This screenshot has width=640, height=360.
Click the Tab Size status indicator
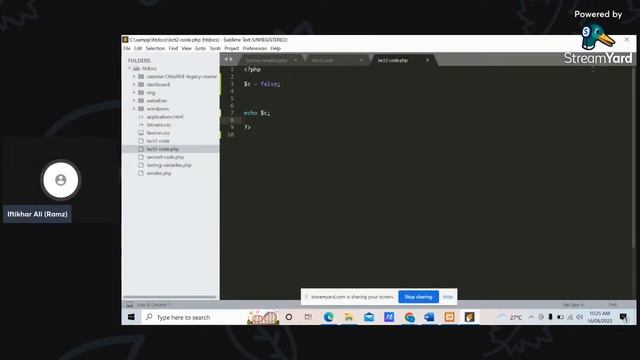(573, 305)
